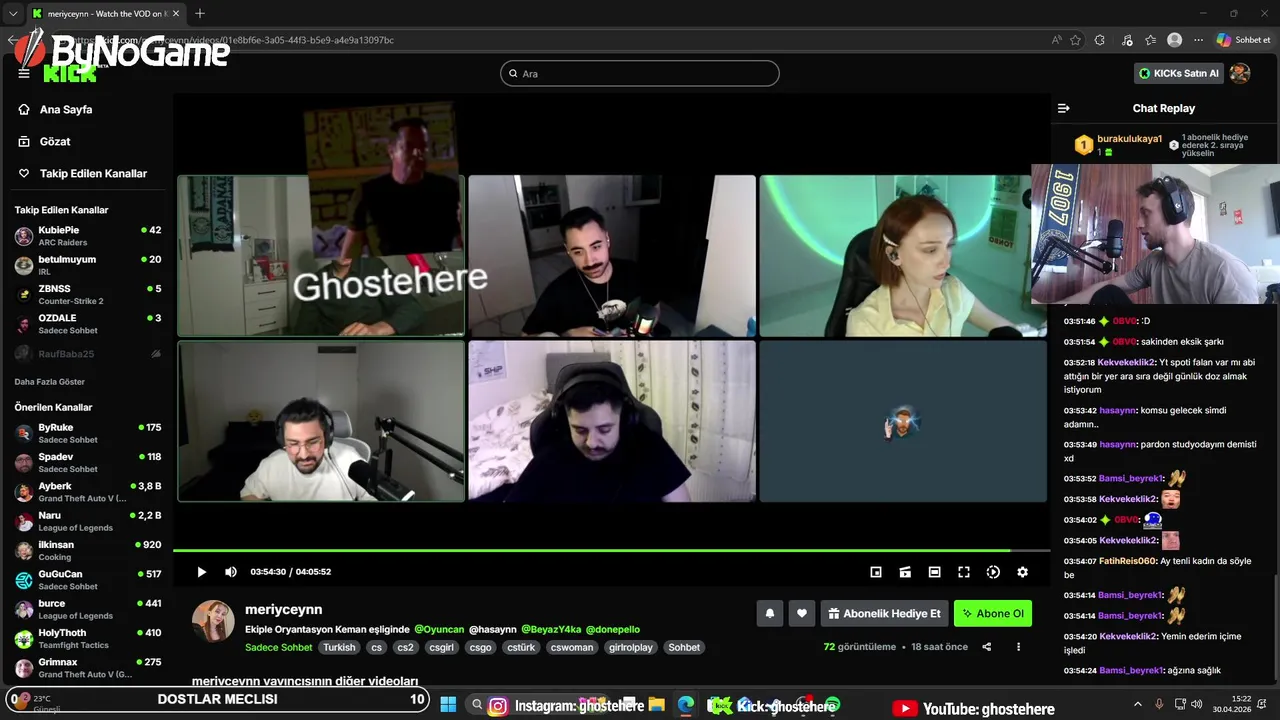Open the @BeyazY4ka mention link

pos(551,629)
